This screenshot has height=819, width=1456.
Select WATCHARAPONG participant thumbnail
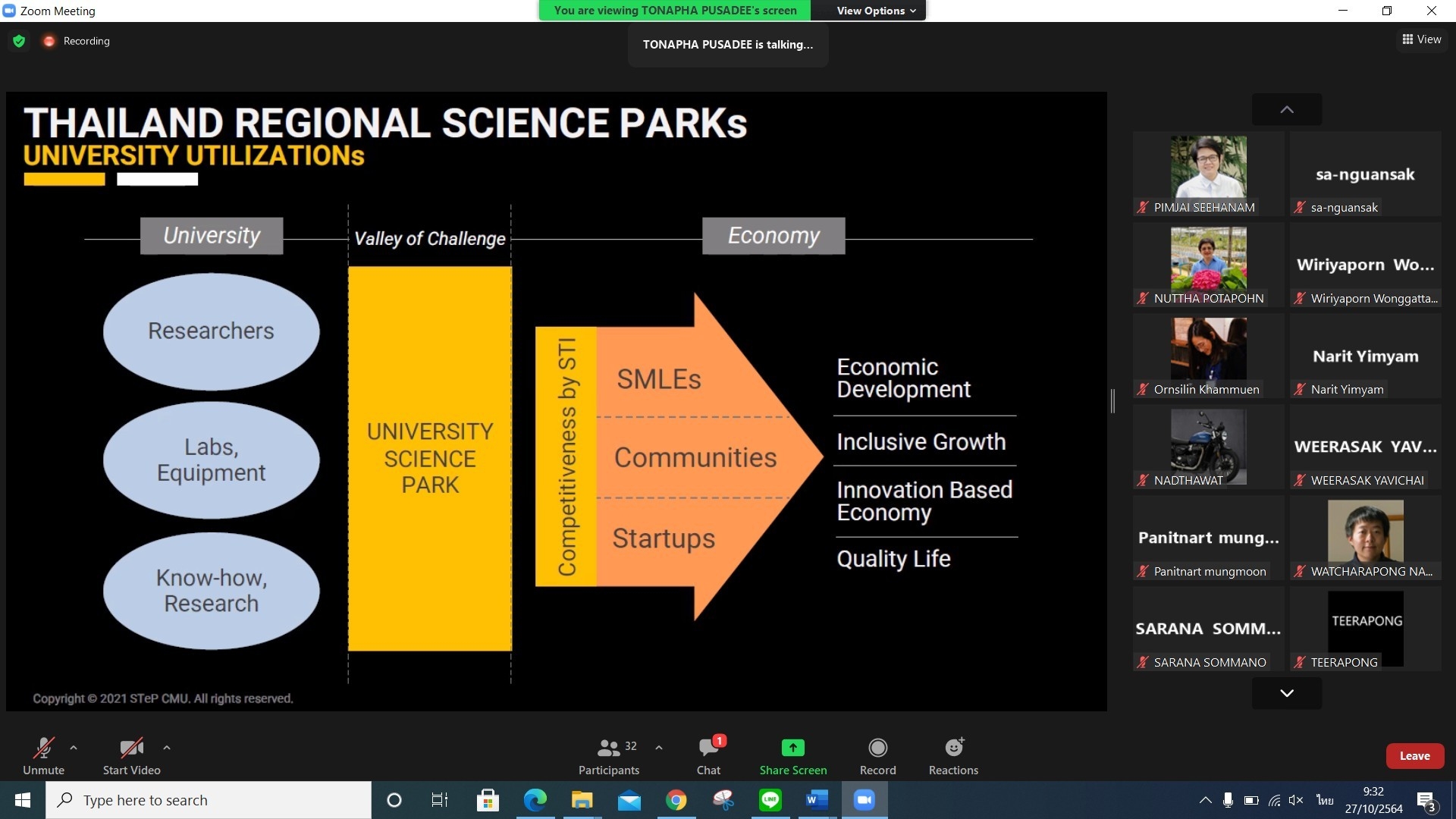[x=1365, y=538]
